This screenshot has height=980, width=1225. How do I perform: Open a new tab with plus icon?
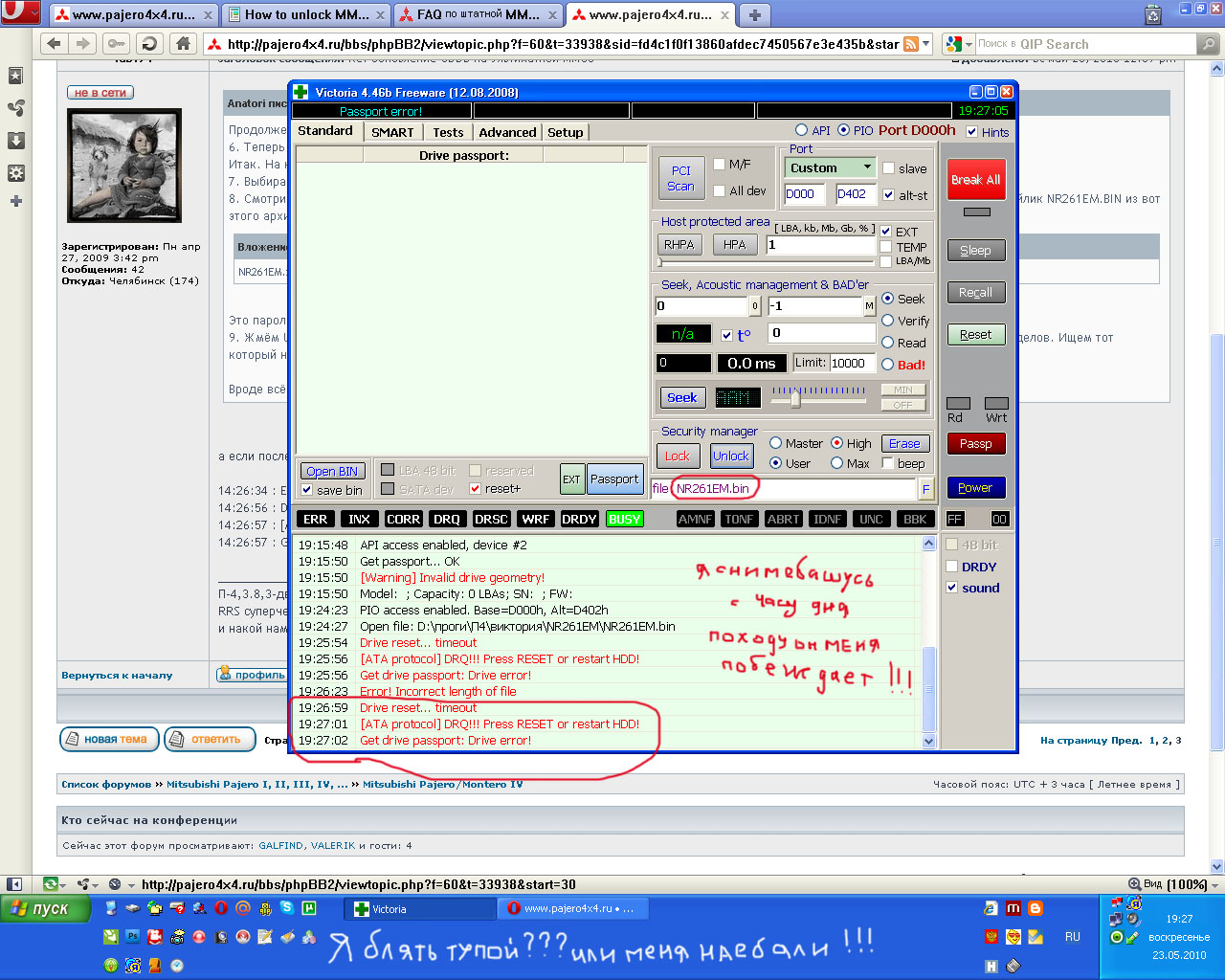click(x=755, y=14)
